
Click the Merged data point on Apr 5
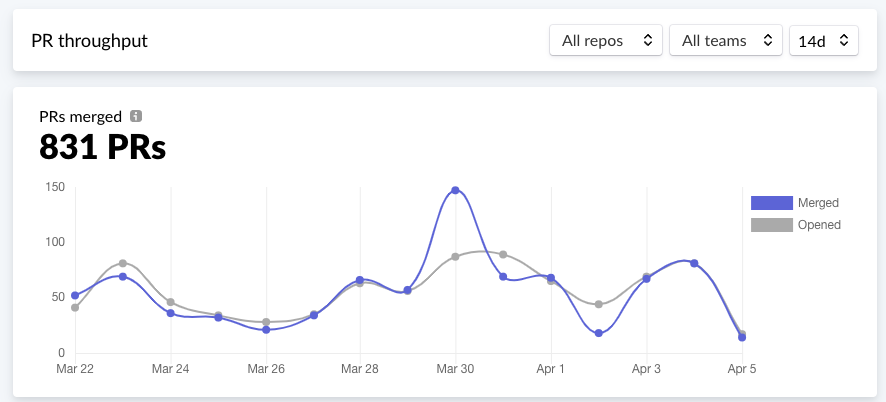pos(742,338)
